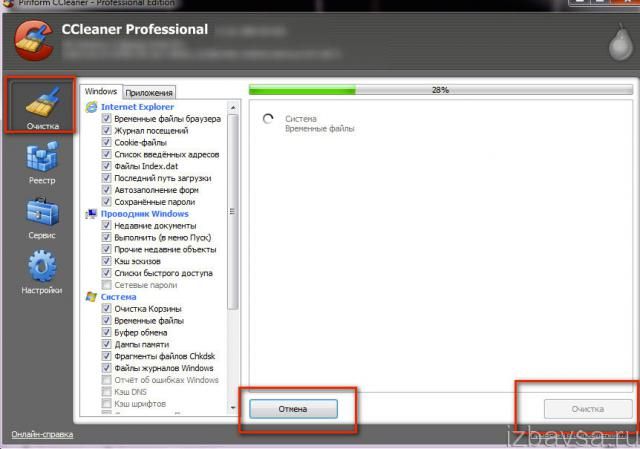The width and height of the screenshot is (640, 449).
Task: Toggle Файлы журналов Windows checkbox
Action: click(x=106, y=368)
